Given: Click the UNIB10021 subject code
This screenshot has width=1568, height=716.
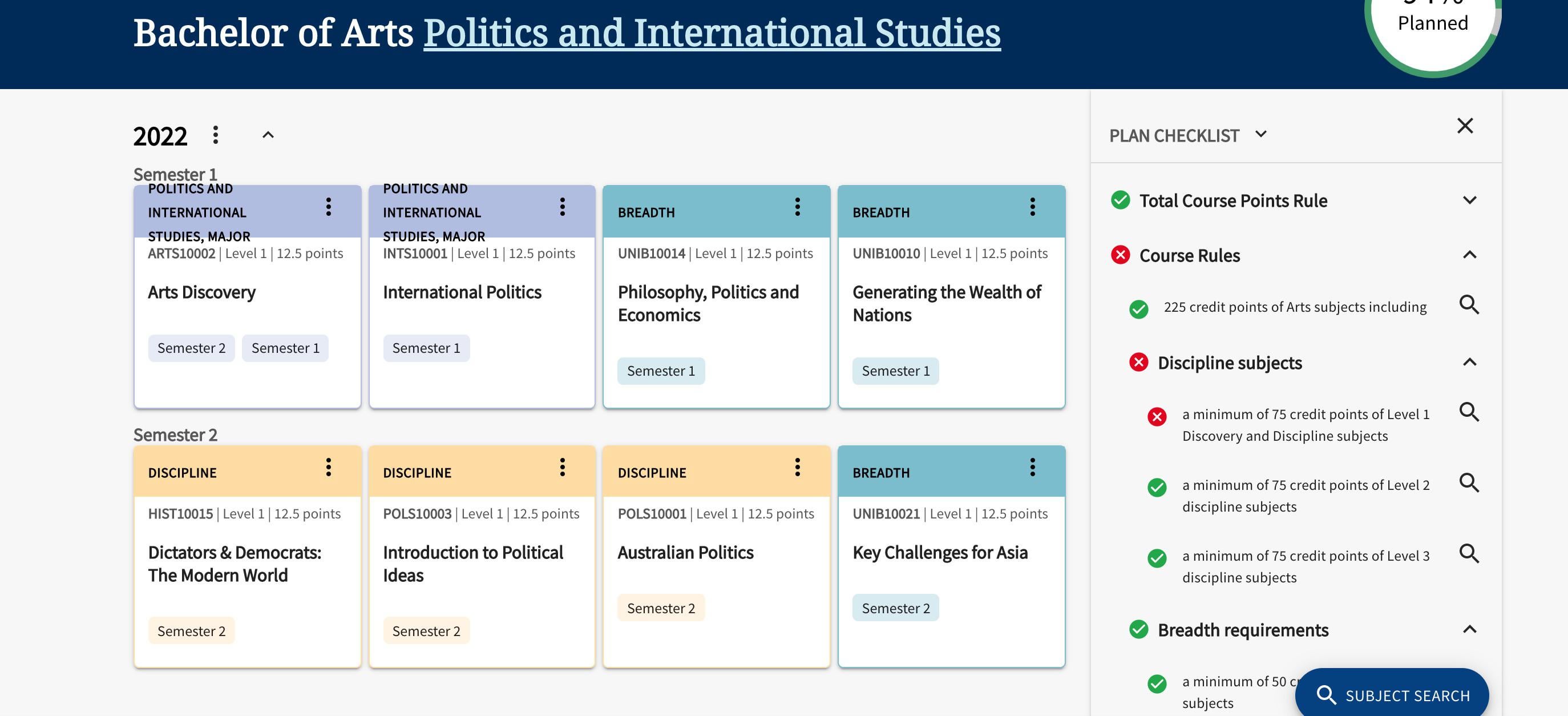Looking at the screenshot, I should (x=886, y=514).
